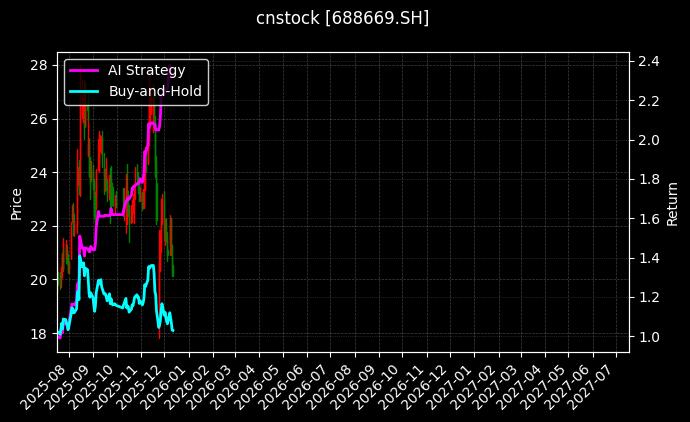690x422 pixels.
Task: Click the end of the cyan Buy-and-Hold line
Action: tap(173, 330)
